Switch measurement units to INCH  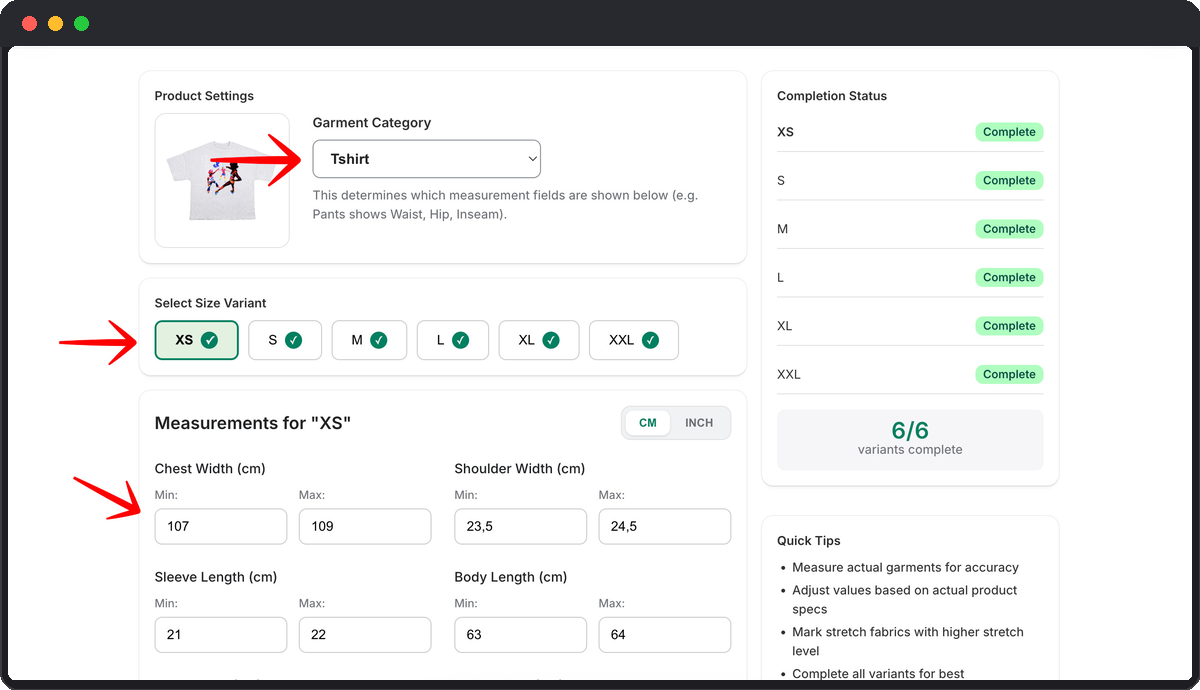(699, 423)
